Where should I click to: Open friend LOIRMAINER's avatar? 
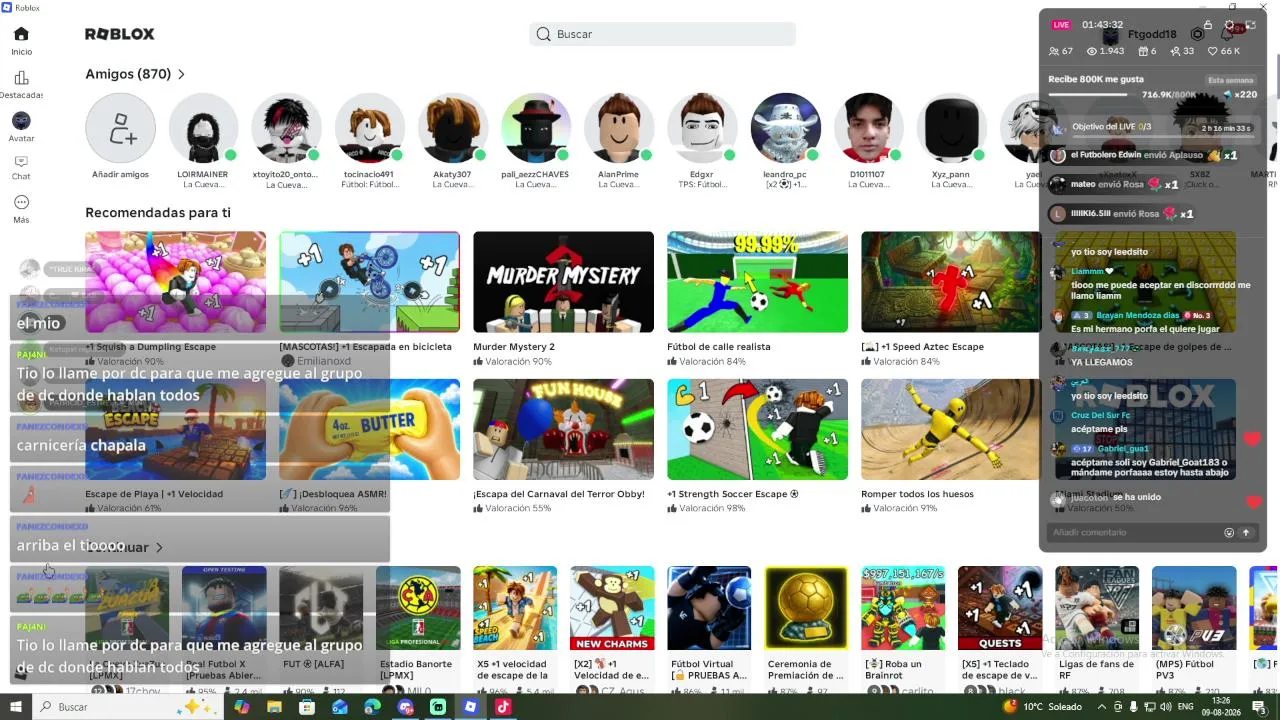point(203,128)
